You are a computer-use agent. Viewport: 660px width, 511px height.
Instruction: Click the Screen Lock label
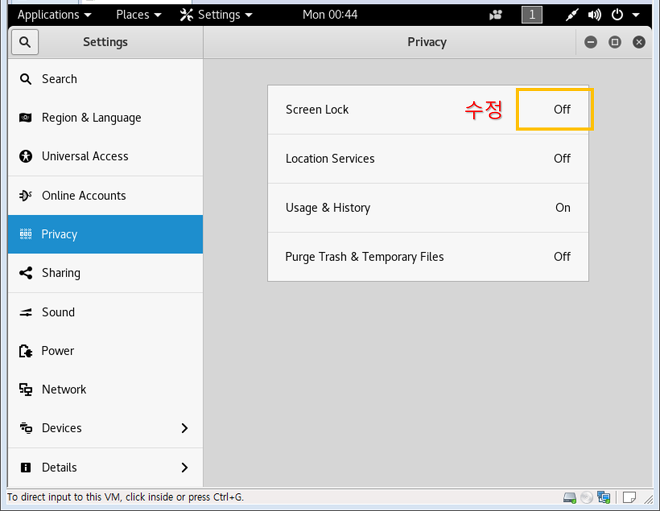(x=317, y=109)
